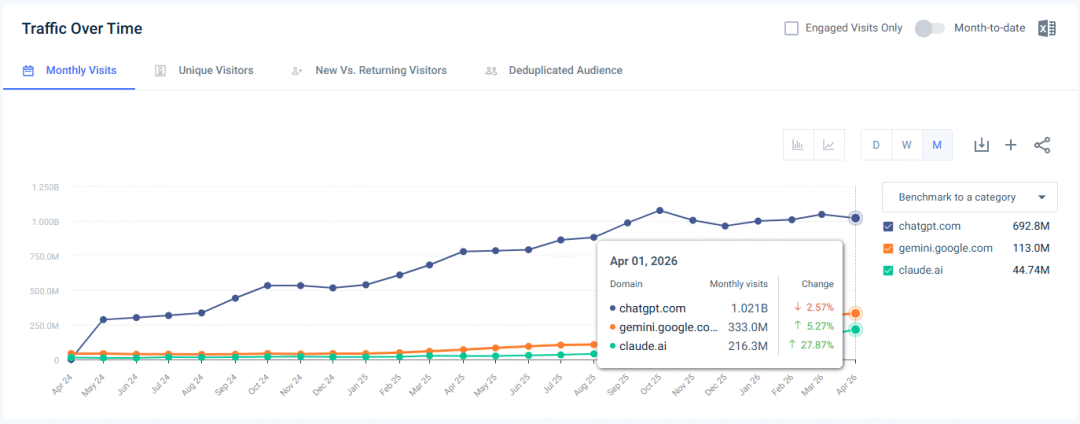This screenshot has width=1080, height=424.
Task: Click 333.0M monthly visits in tooltip
Action: [748, 327]
